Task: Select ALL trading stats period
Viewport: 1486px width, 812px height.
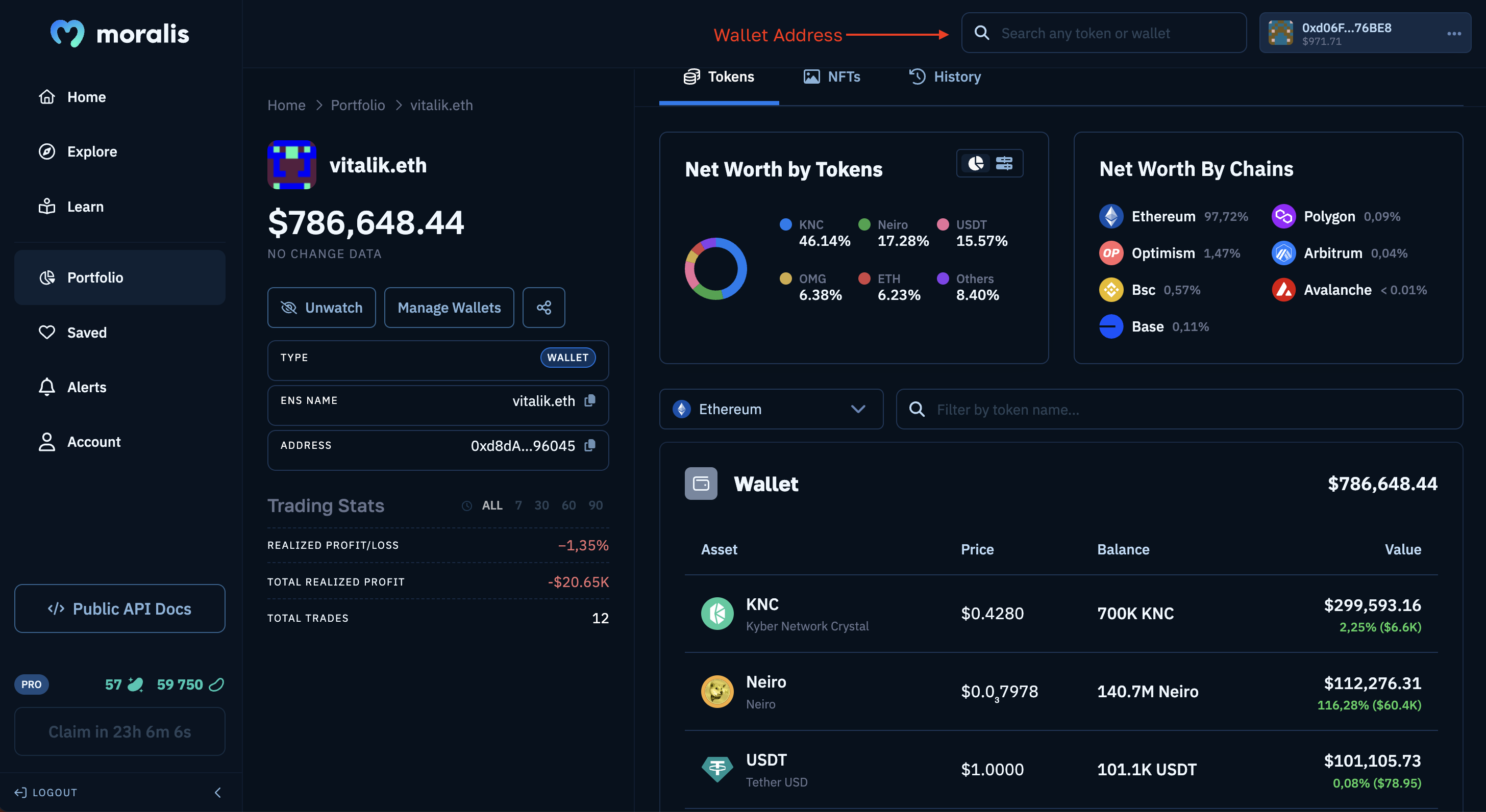Action: (492, 505)
